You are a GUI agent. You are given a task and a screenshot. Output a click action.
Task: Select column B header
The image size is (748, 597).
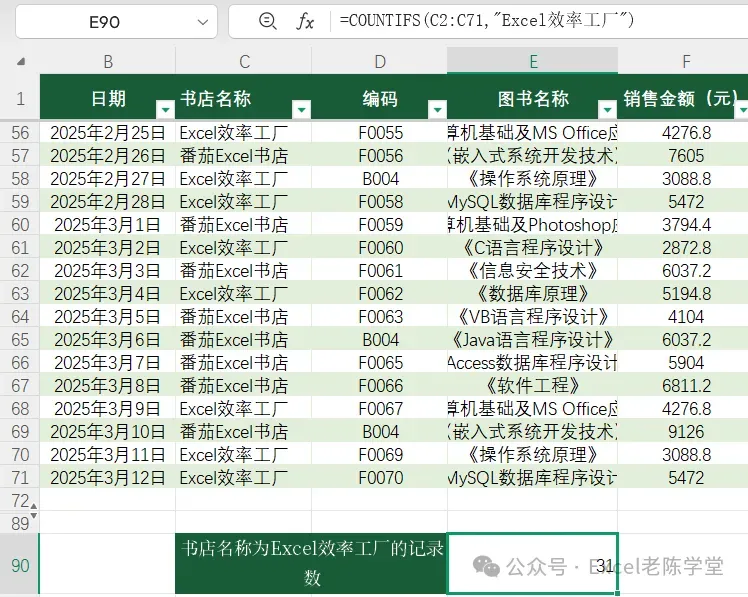click(x=108, y=62)
